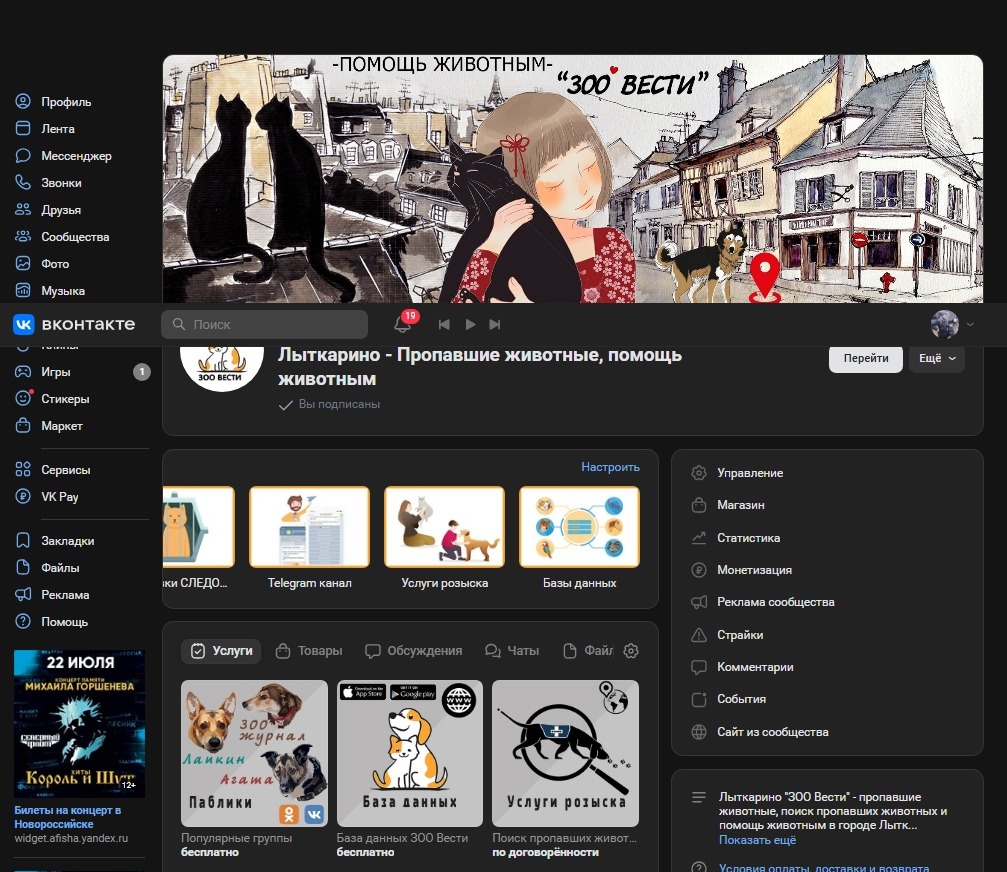Open Файлы in the sidebar
Screen dimensions: 1007x872
coord(47,568)
